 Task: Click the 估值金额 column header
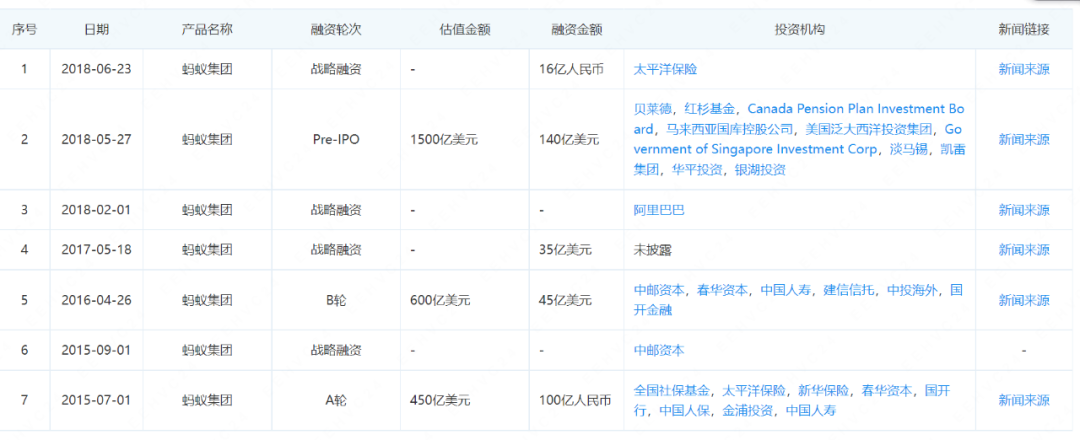(465, 30)
